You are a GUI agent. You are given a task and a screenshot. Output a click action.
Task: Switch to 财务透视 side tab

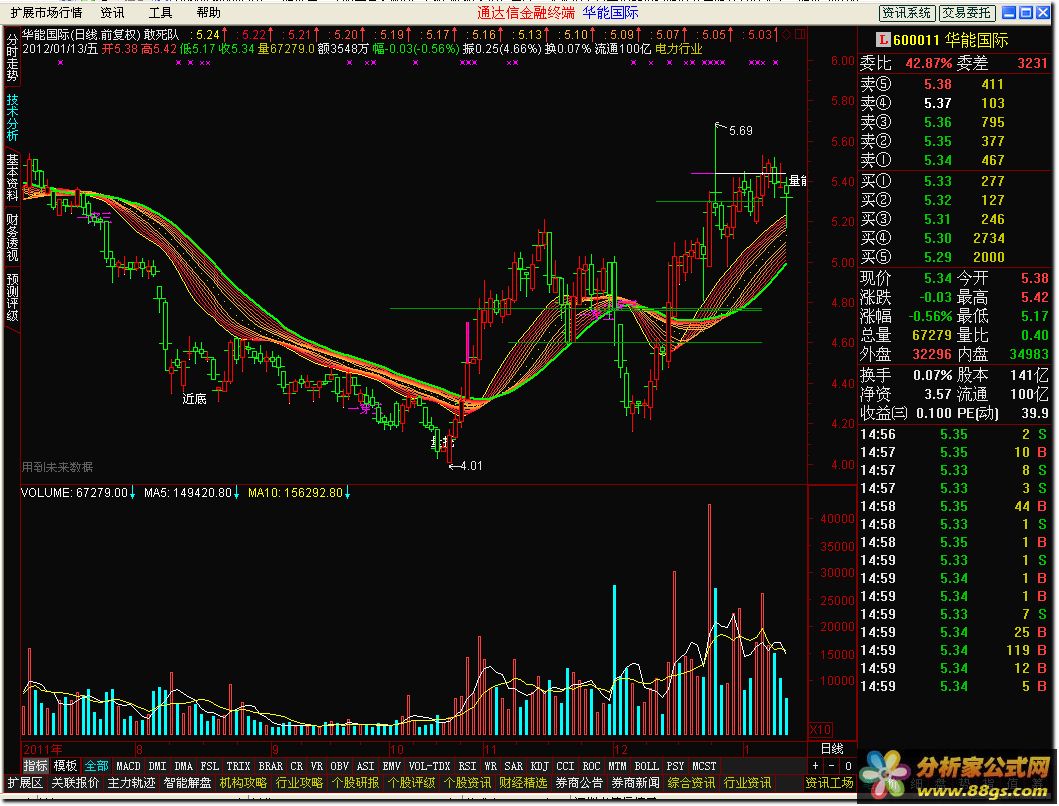click(12, 237)
